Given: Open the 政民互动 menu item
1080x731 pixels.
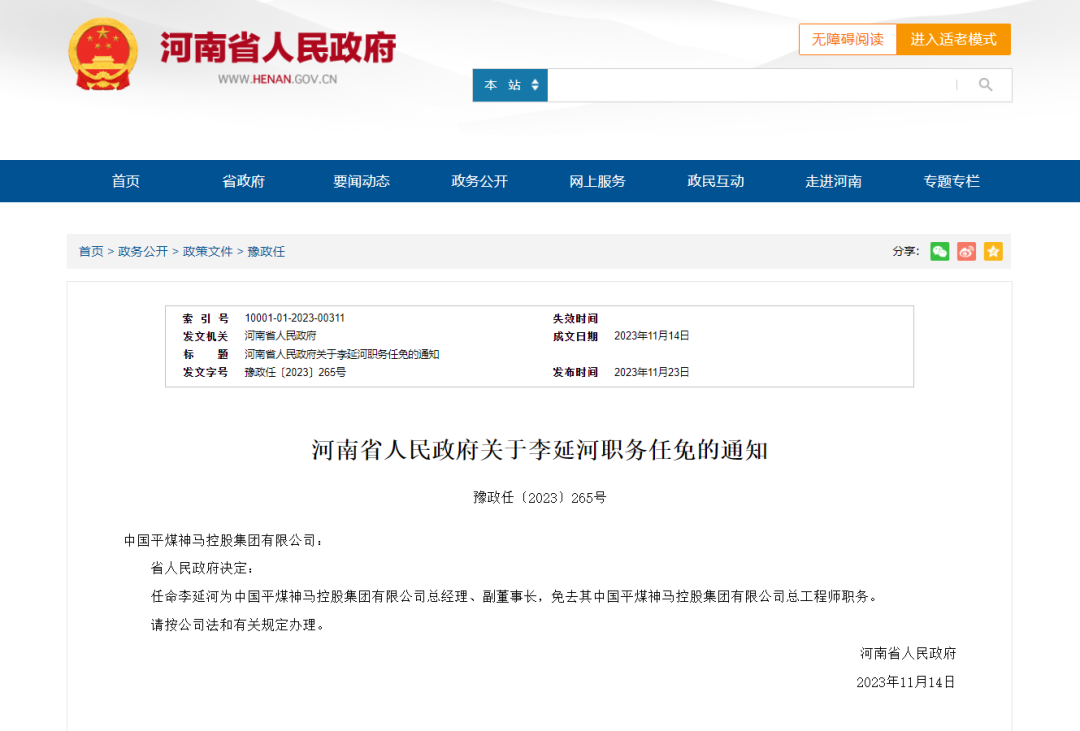Looking at the screenshot, I should (x=716, y=181).
